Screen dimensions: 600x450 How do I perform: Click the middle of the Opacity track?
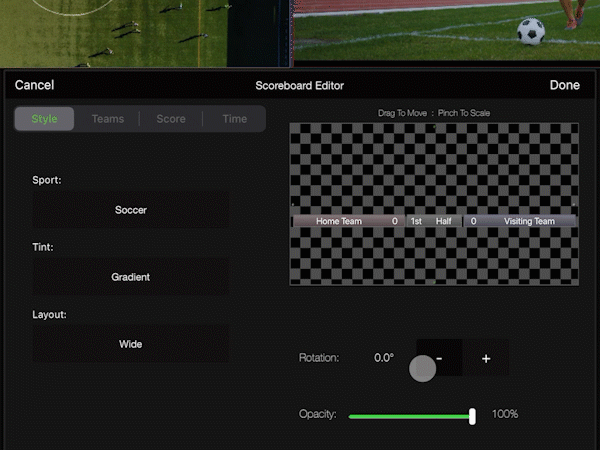click(x=410, y=415)
